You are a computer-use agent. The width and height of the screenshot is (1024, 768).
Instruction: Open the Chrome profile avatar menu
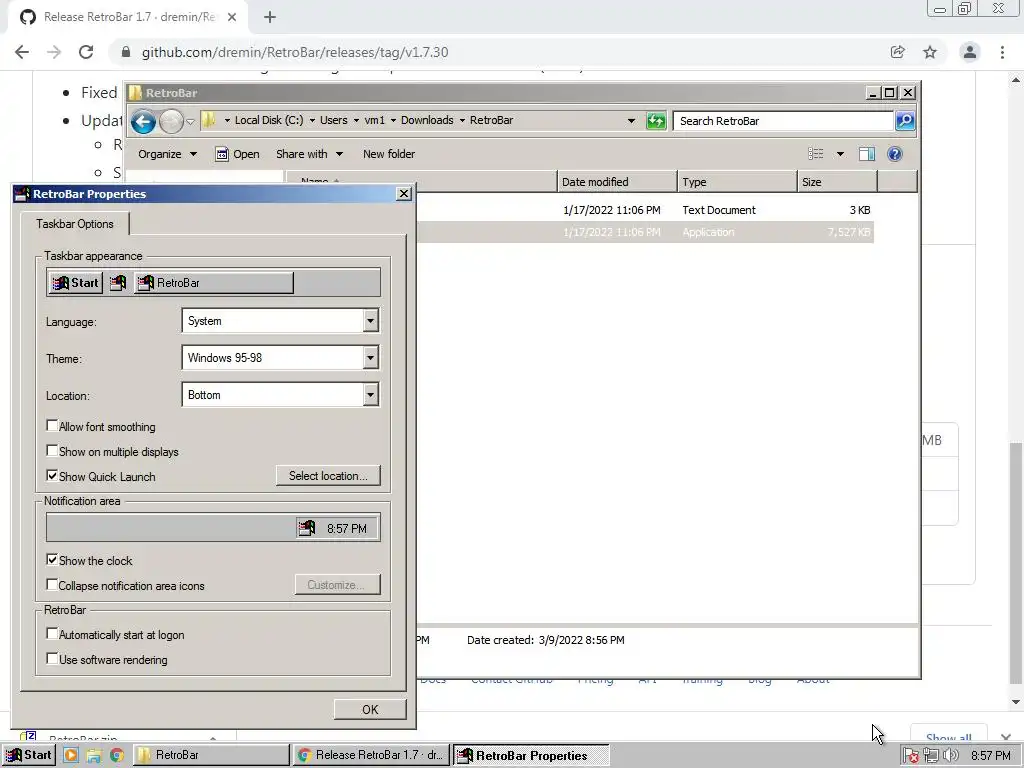pyautogui.click(x=970, y=52)
